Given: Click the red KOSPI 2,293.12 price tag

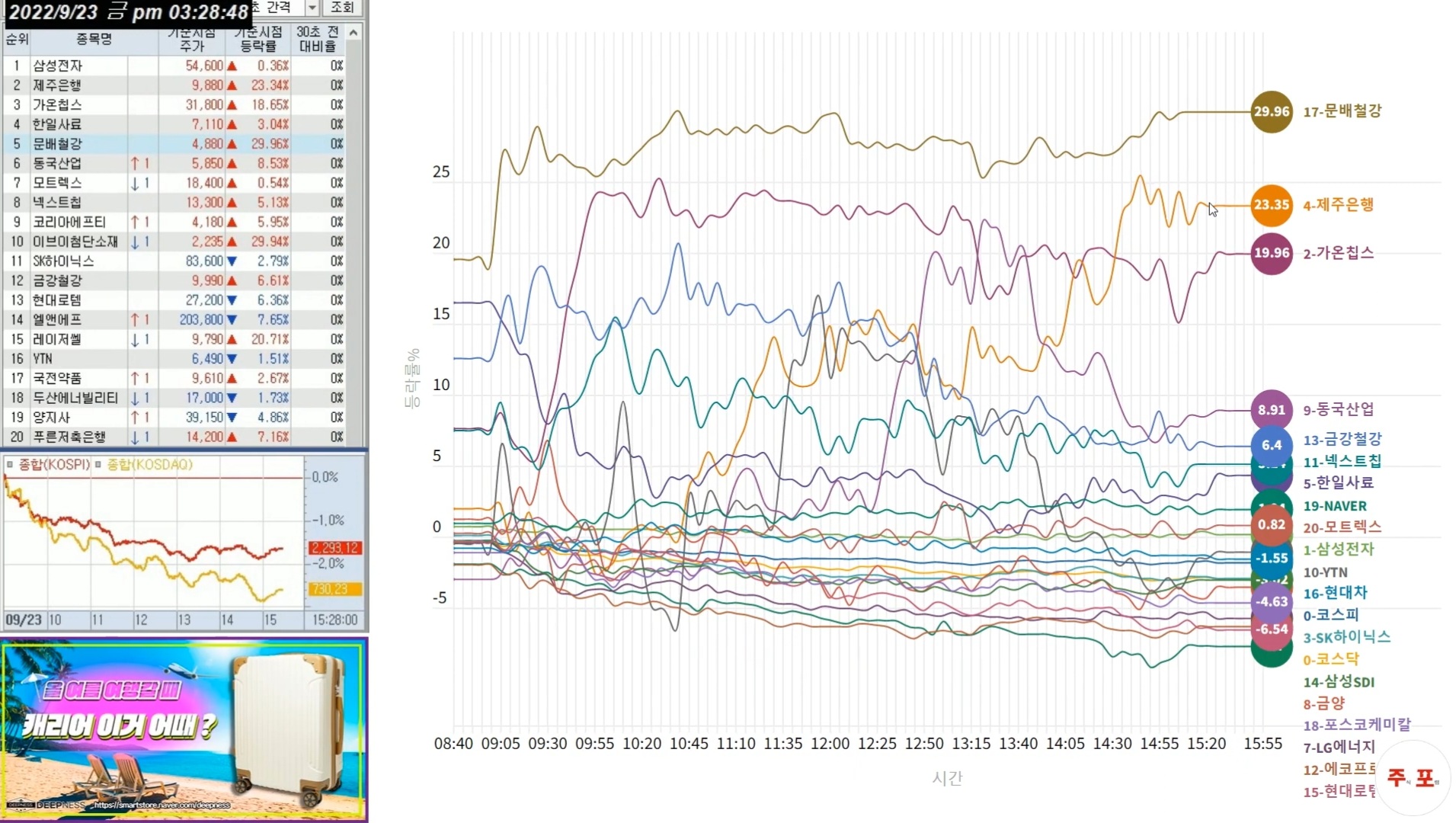Looking at the screenshot, I should point(334,548).
